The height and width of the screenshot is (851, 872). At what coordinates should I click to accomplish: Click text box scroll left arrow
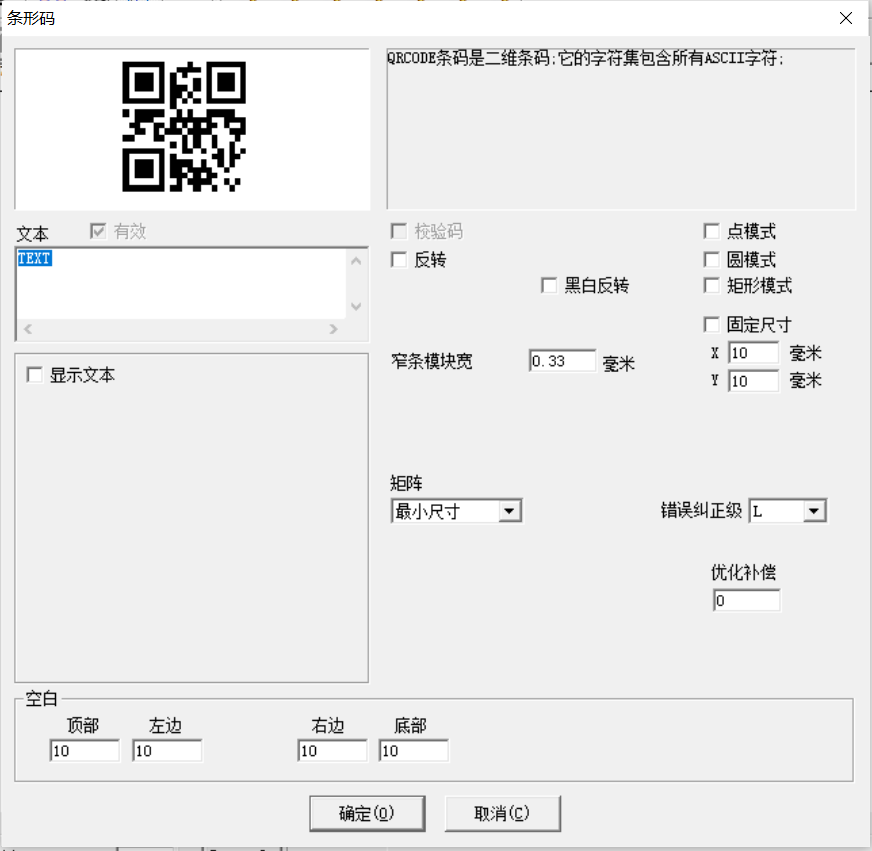pyautogui.click(x=28, y=329)
